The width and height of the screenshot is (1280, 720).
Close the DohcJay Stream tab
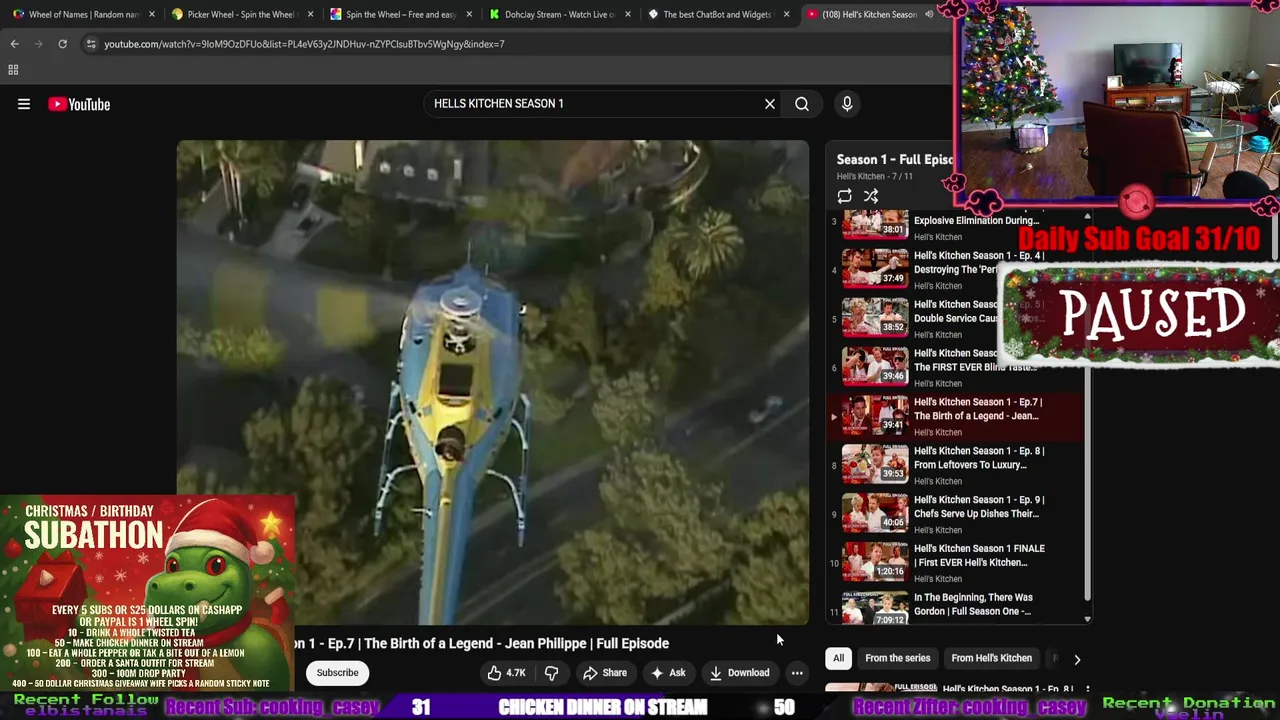click(x=628, y=14)
